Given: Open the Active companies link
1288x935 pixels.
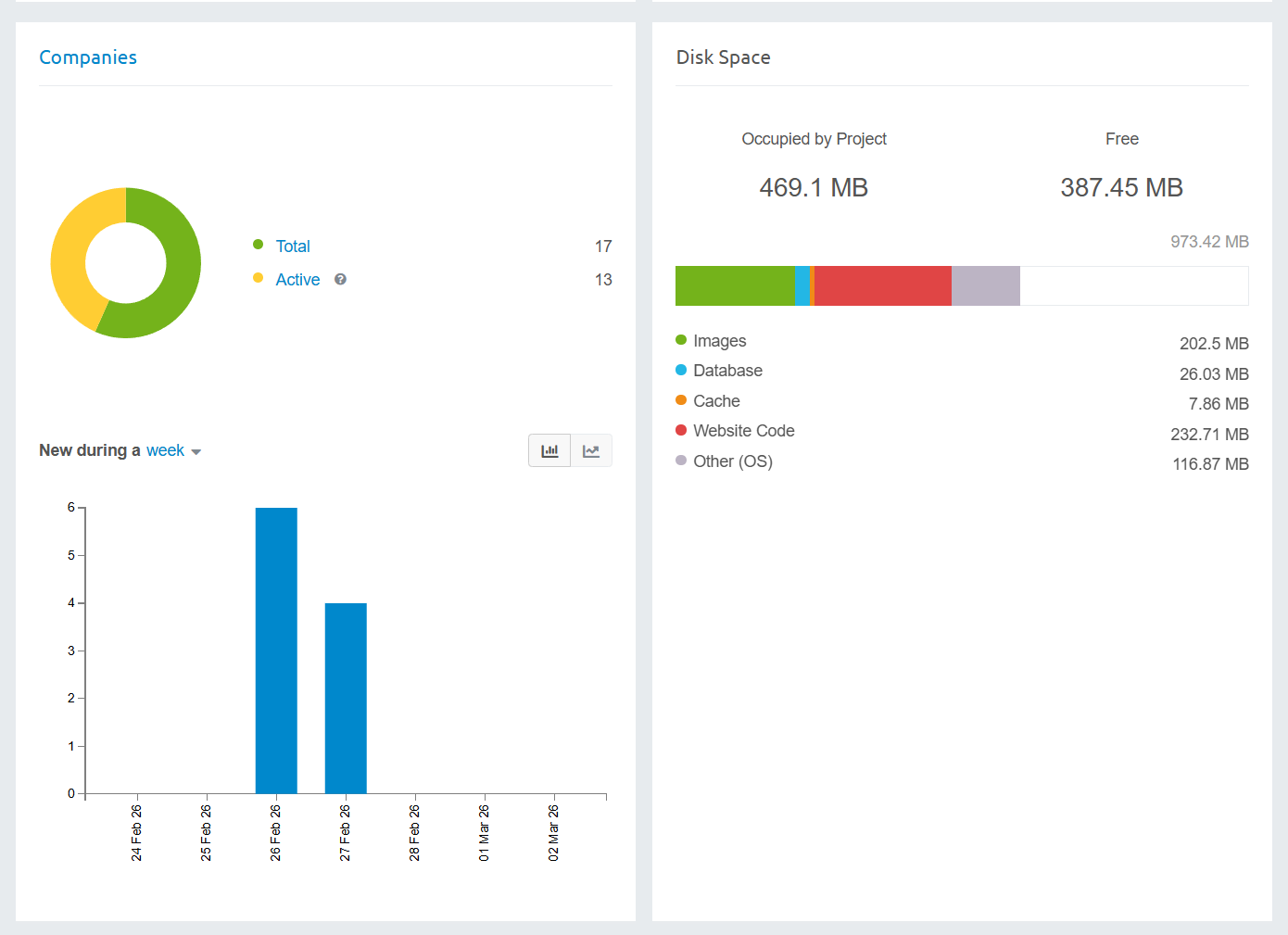Looking at the screenshot, I should (297, 280).
